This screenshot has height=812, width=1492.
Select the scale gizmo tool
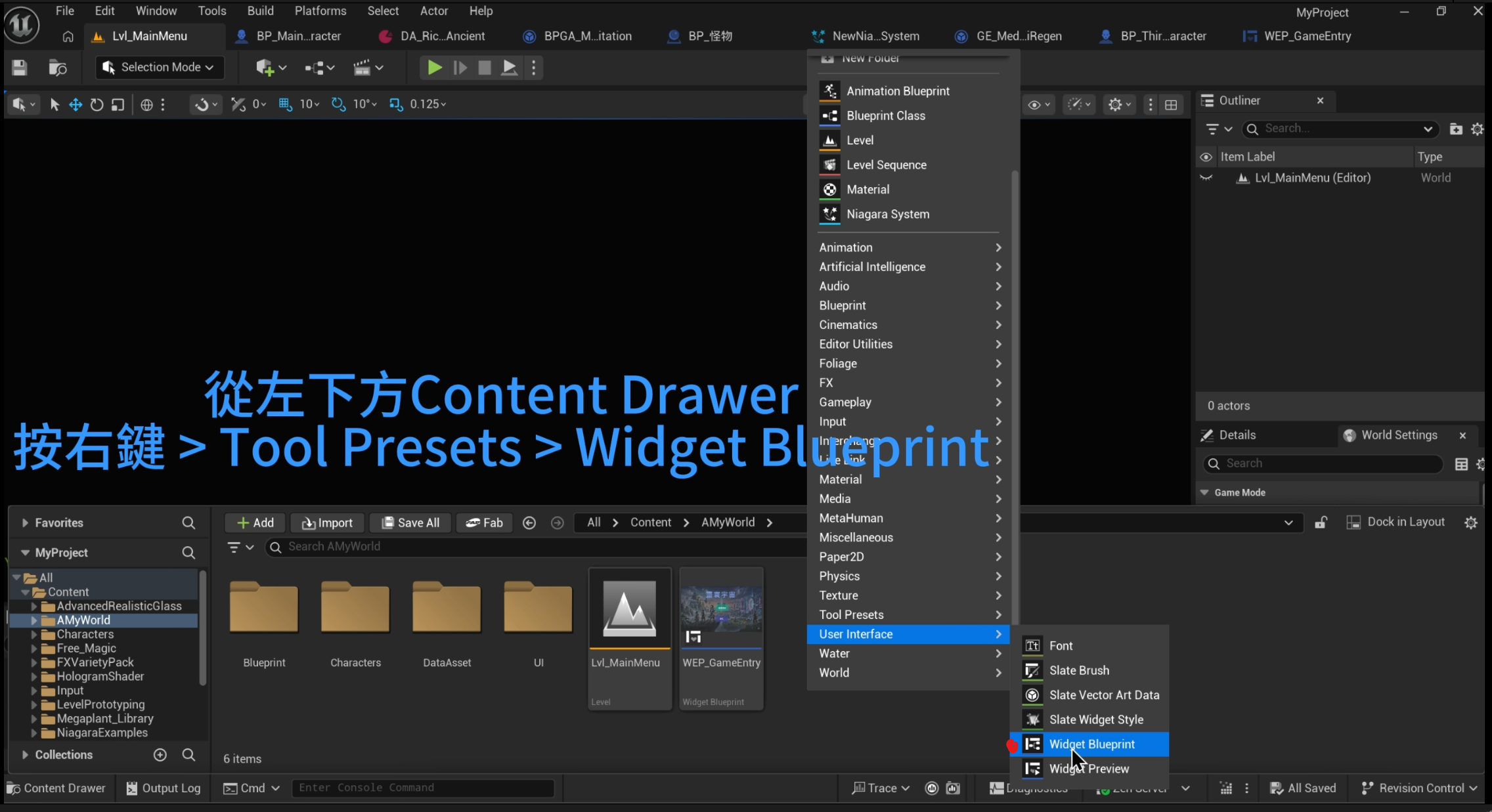pyautogui.click(x=118, y=104)
